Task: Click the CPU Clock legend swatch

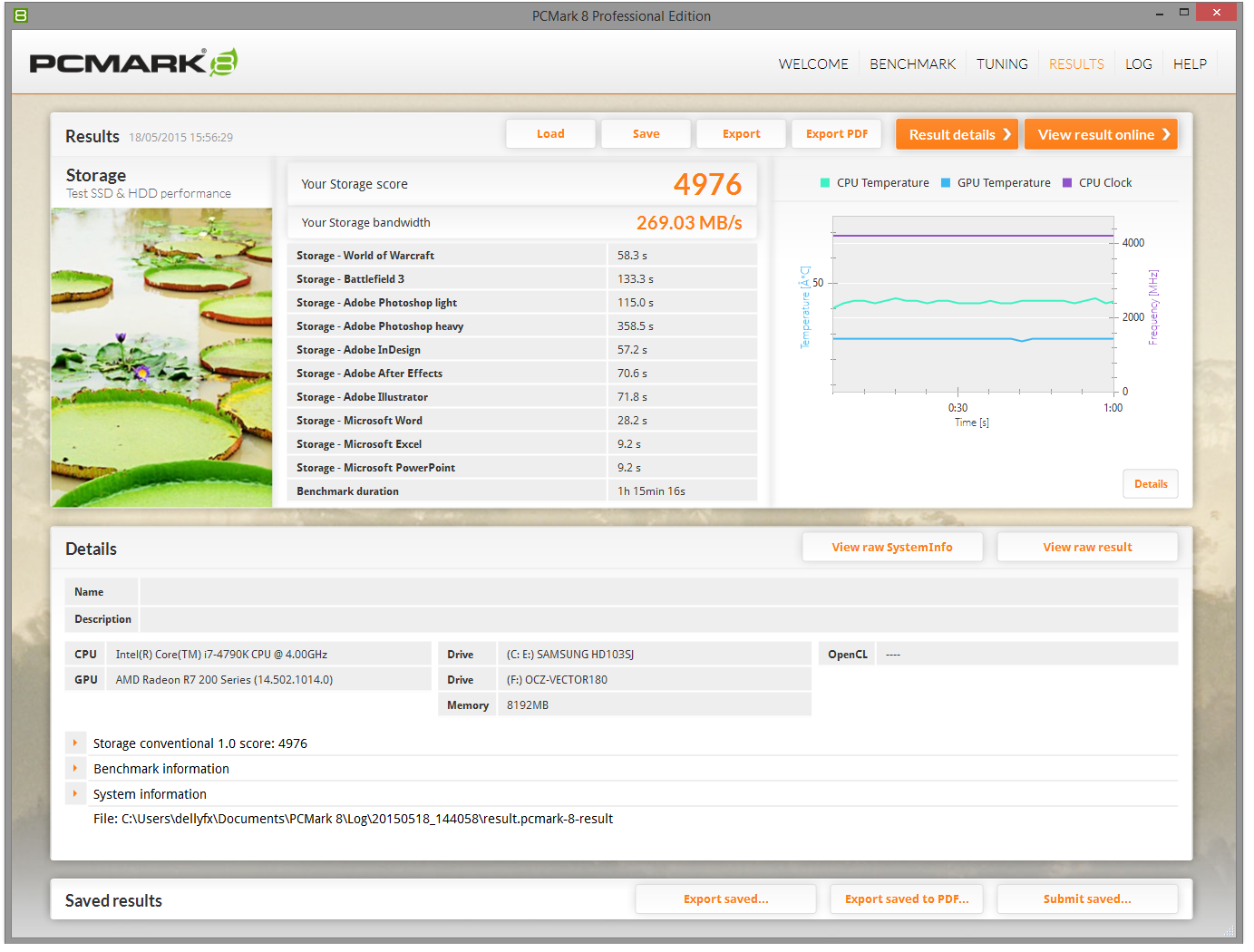Action: pyautogui.click(x=1067, y=183)
